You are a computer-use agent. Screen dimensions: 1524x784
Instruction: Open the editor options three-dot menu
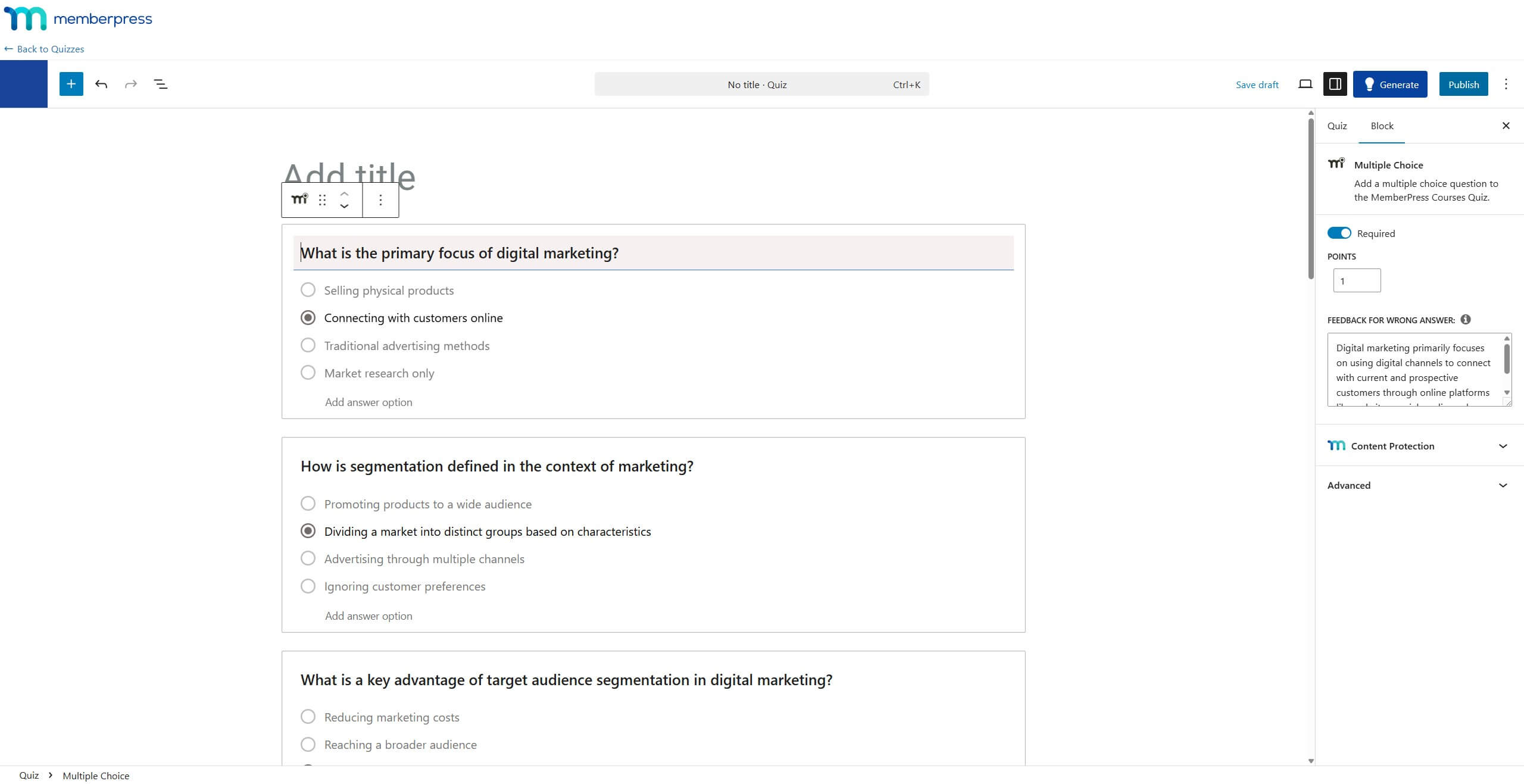coord(1506,84)
